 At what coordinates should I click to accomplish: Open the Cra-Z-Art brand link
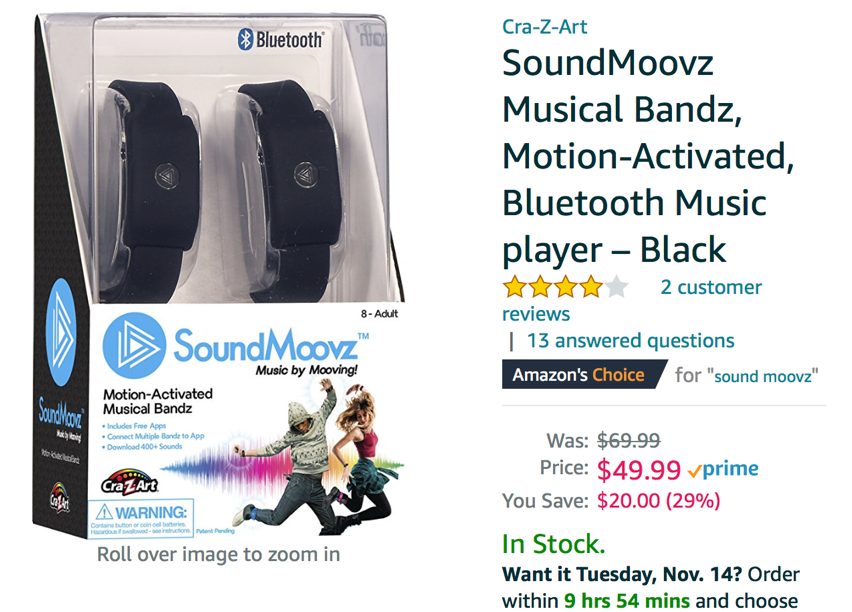(x=543, y=25)
